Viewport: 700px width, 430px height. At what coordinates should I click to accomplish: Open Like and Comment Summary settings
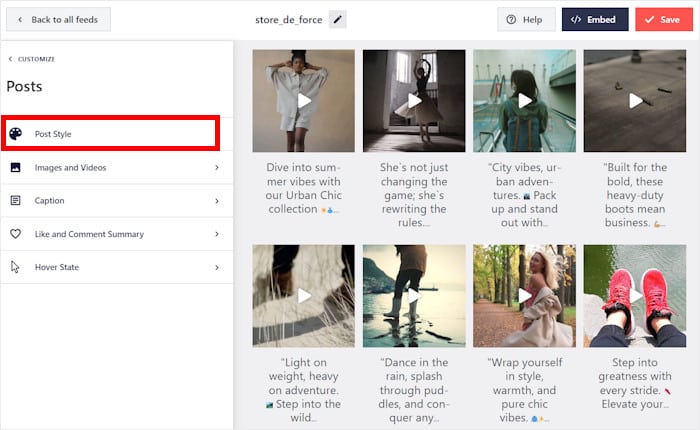(x=117, y=234)
